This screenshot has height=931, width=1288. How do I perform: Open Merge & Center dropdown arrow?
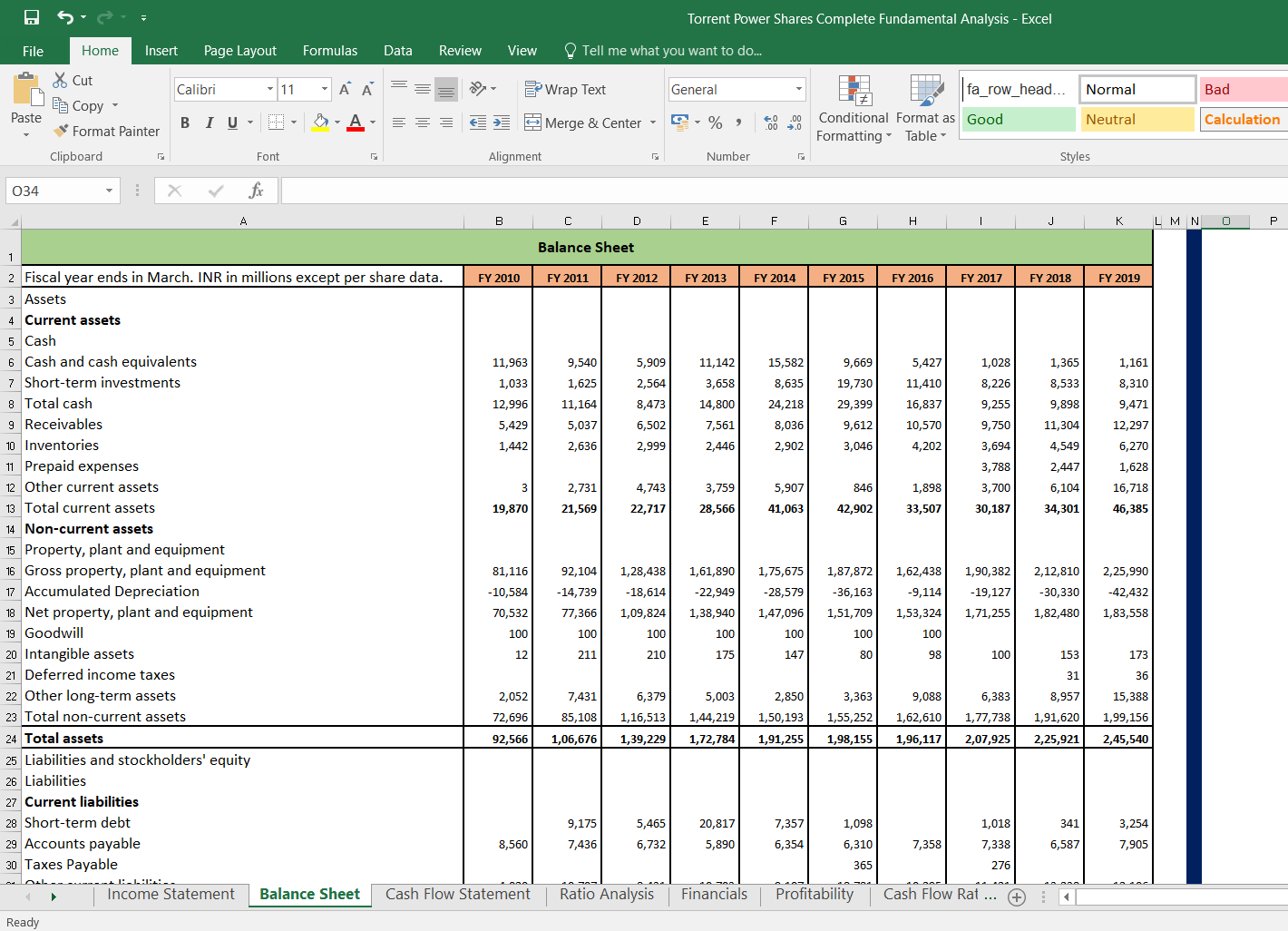pyautogui.click(x=653, y=122)
